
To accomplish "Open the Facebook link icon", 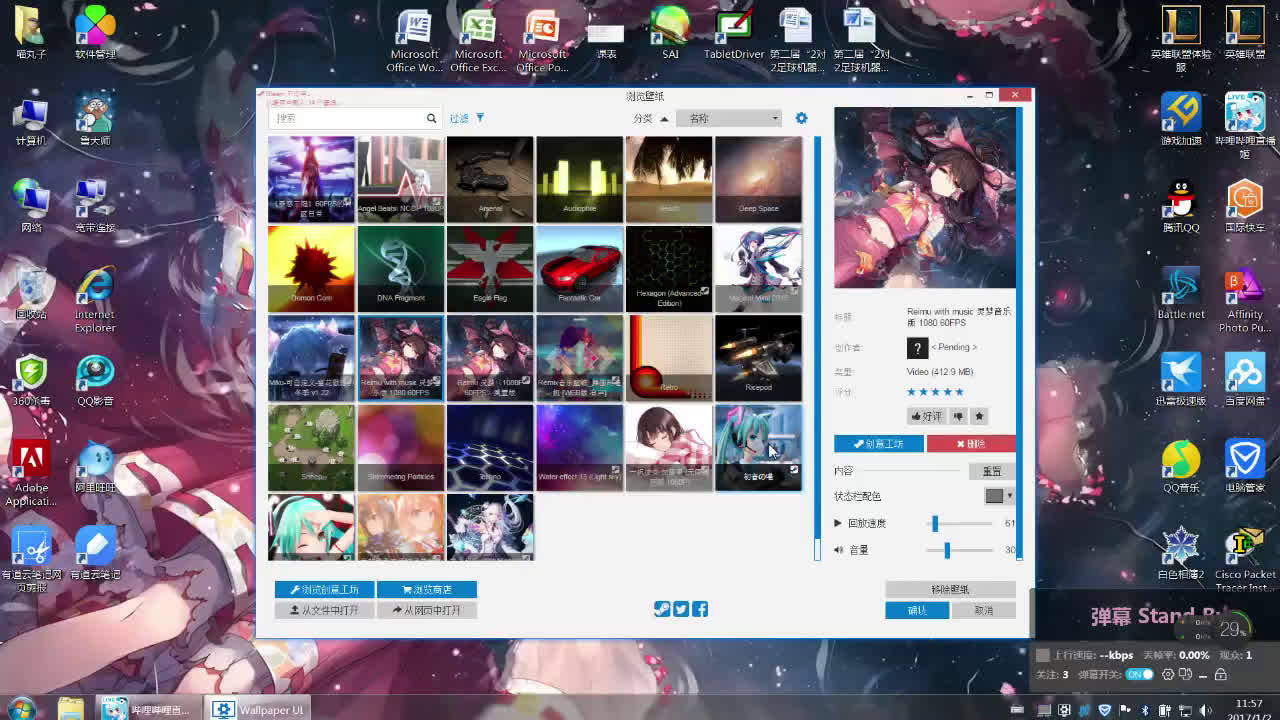I will click(700, 609).
